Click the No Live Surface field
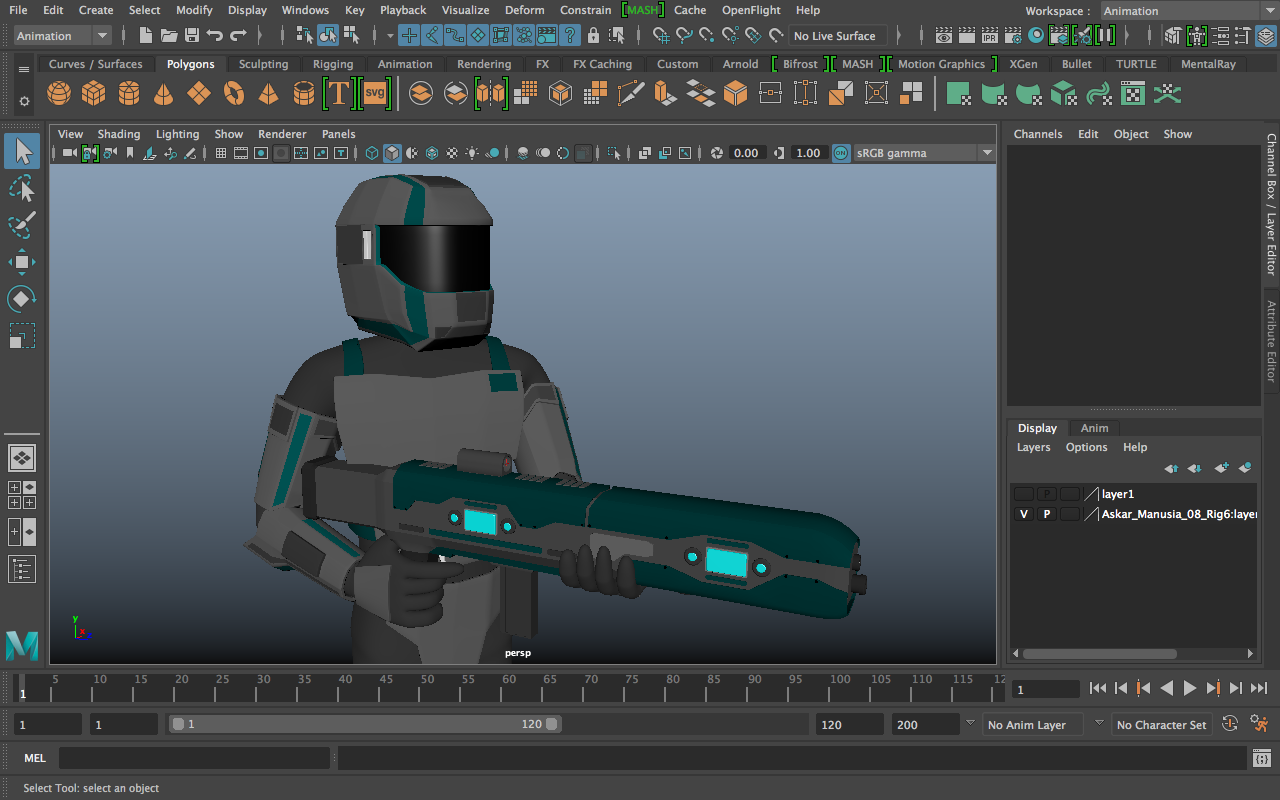This screenshot has width=1280, height=800. pos(838,36)
